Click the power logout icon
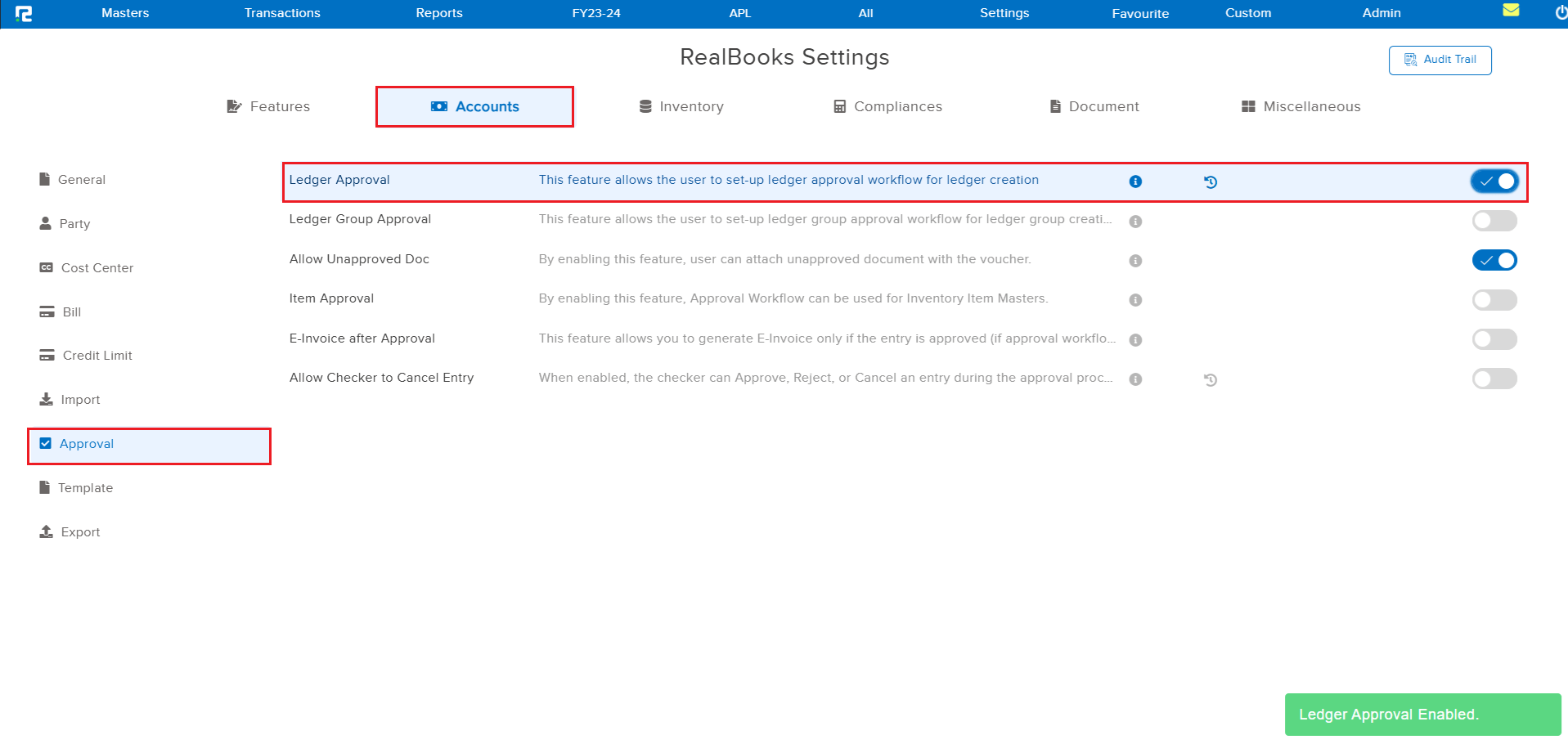Viewport: 1568px width, 744px height. click(1561, 13)
